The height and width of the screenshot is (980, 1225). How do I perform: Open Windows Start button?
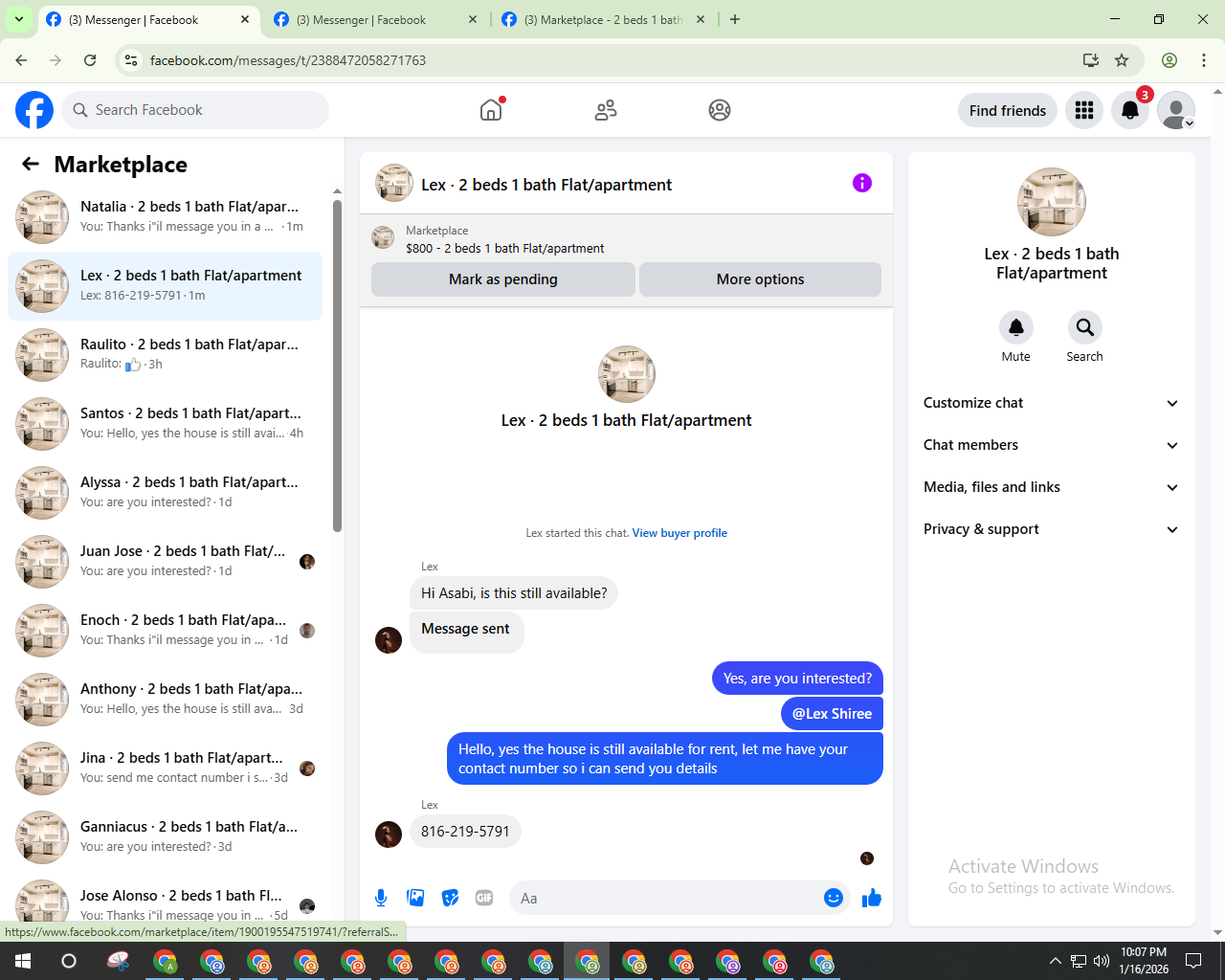(x=23, y=961)
